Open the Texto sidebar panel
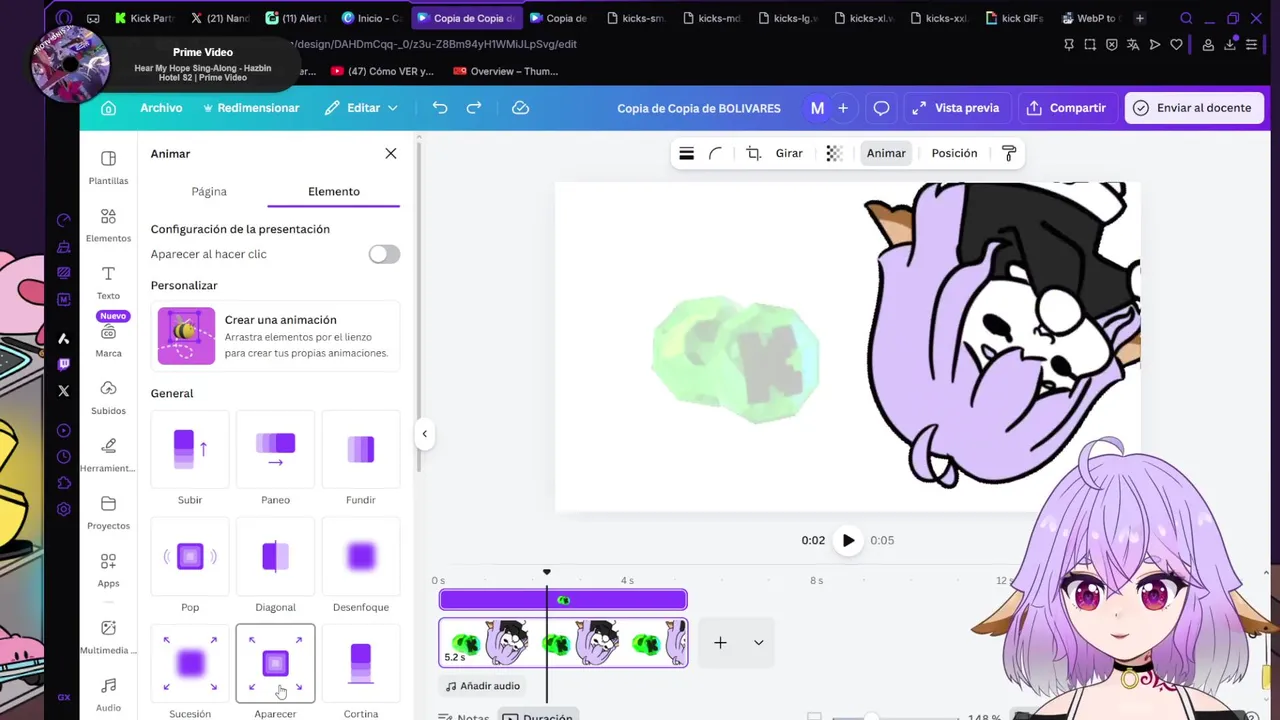Image resolution: width=1280 pixels, height=720 pixels. pyautogui.click(x=108, y=282)
